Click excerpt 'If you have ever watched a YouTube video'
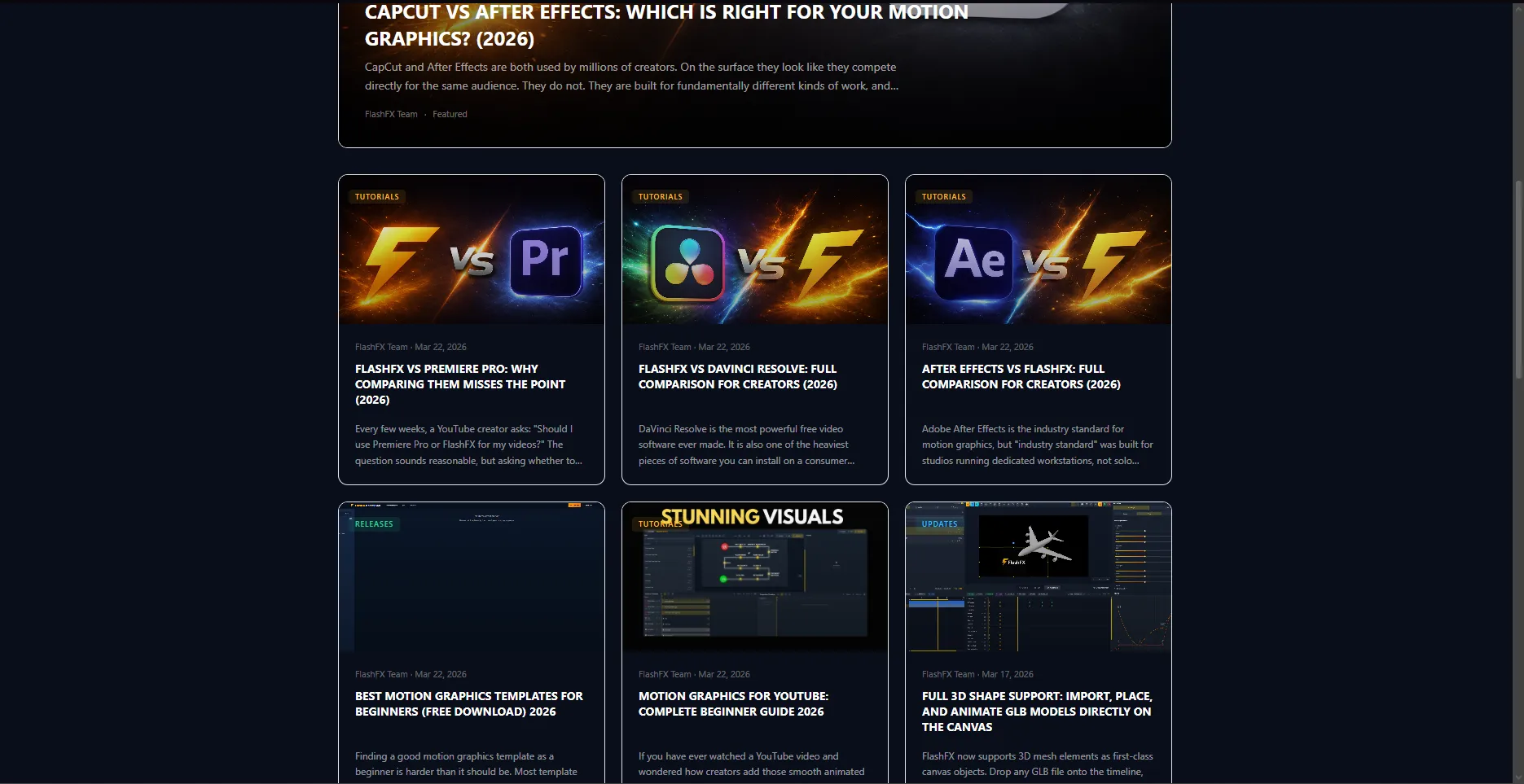1524x784 pixels. pyautogui.click(x=751, y=764)
